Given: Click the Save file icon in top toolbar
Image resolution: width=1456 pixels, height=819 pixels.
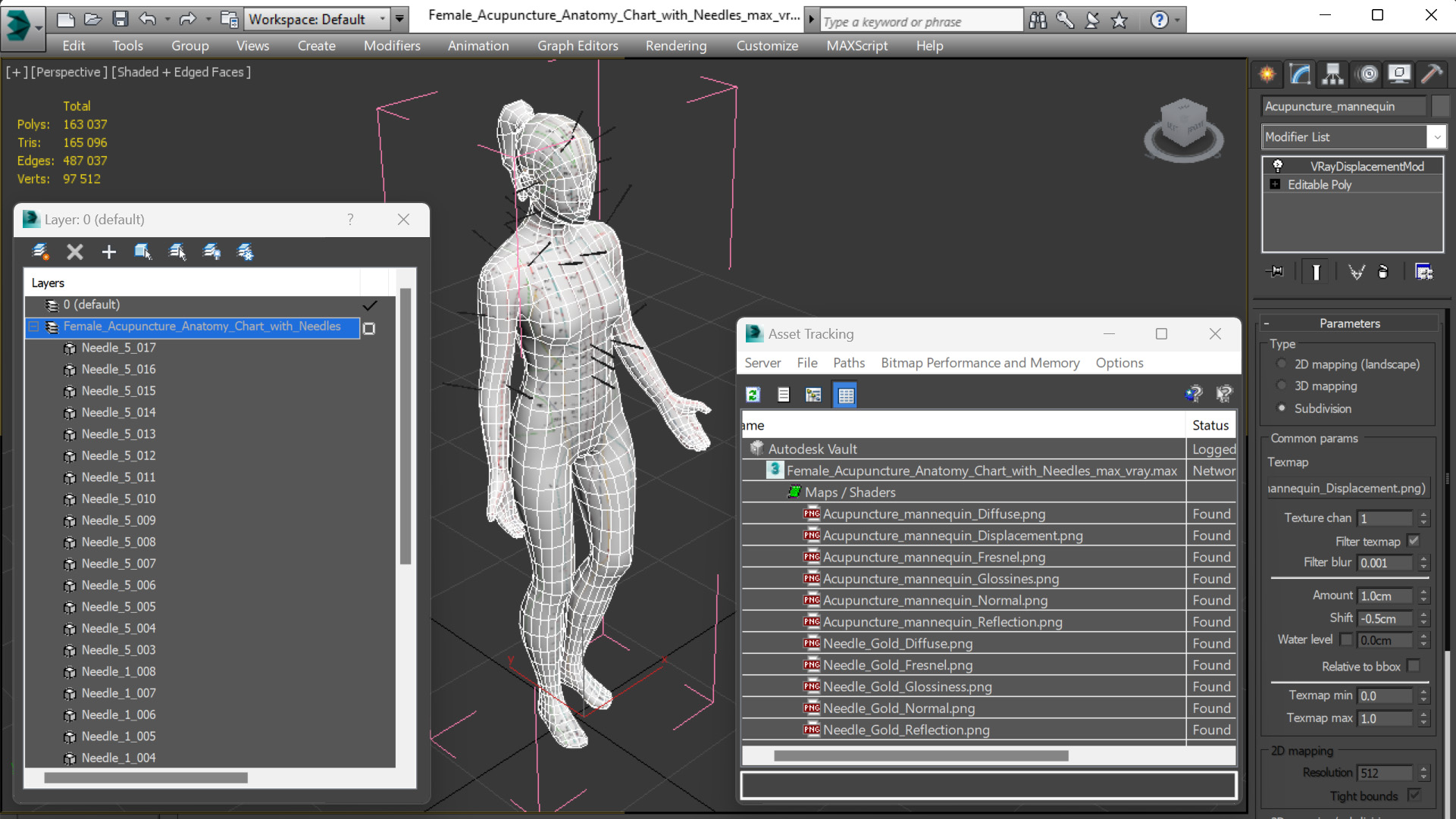Looking at the screenshot, I should click(x=120, y=19).
